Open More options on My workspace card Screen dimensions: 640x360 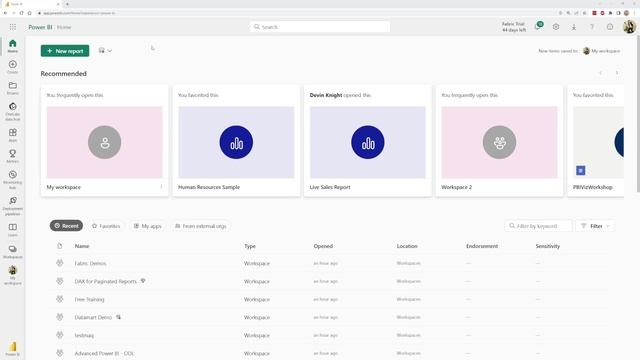click(161, 187)
